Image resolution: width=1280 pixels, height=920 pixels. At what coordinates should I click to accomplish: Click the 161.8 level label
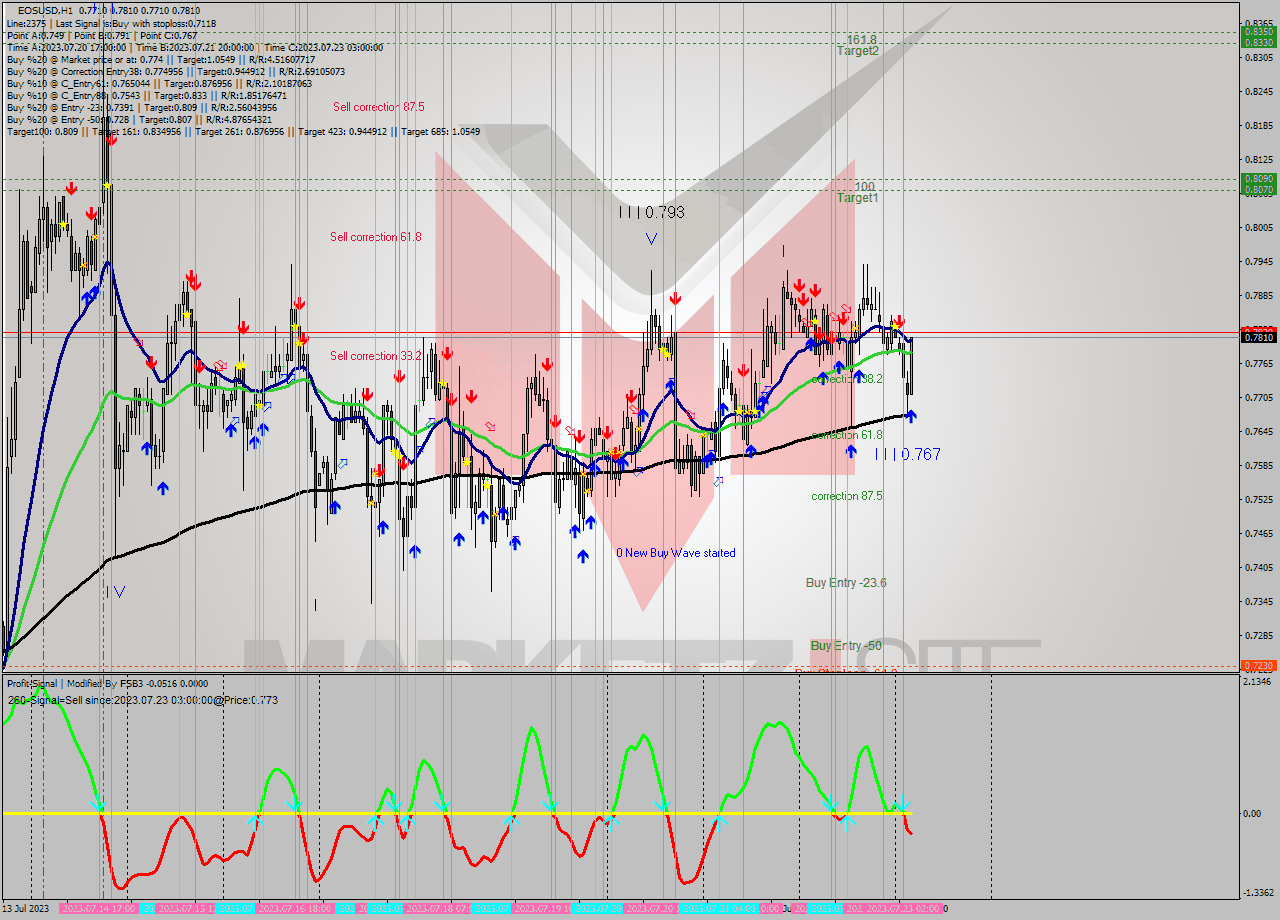[x=861, y=39]
